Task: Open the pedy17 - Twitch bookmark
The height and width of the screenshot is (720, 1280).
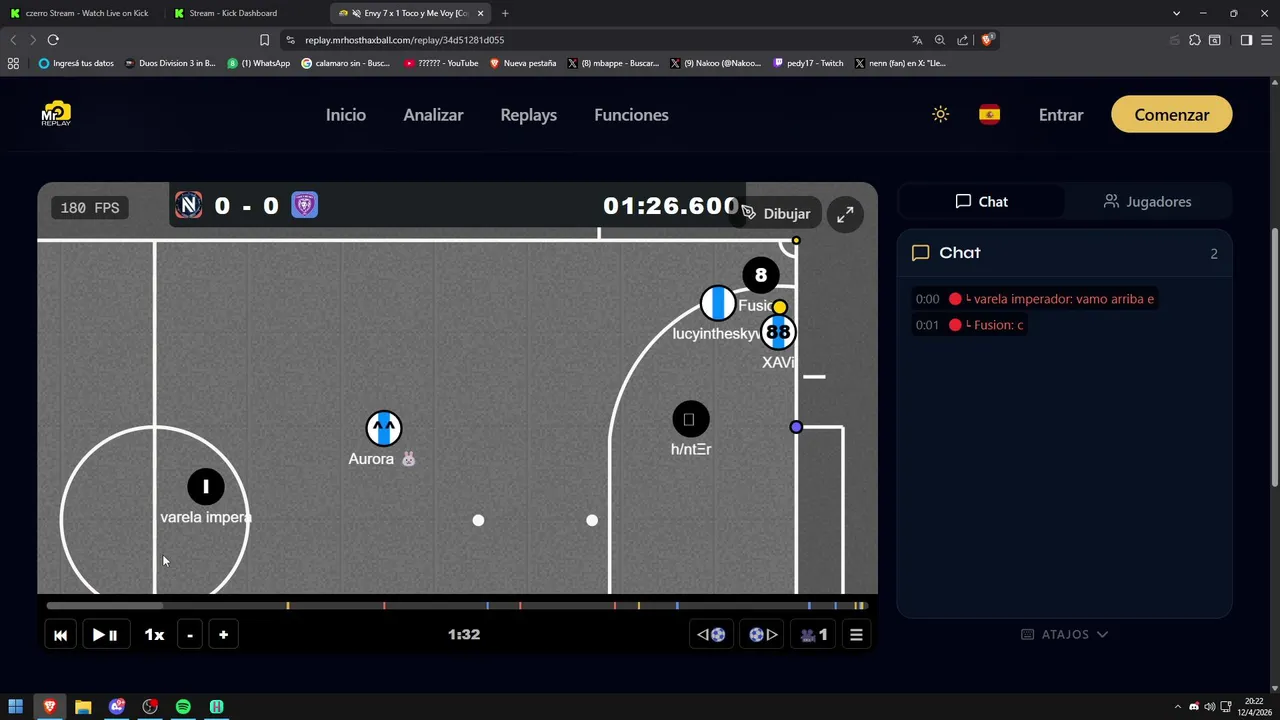Action: coord(808,63)
